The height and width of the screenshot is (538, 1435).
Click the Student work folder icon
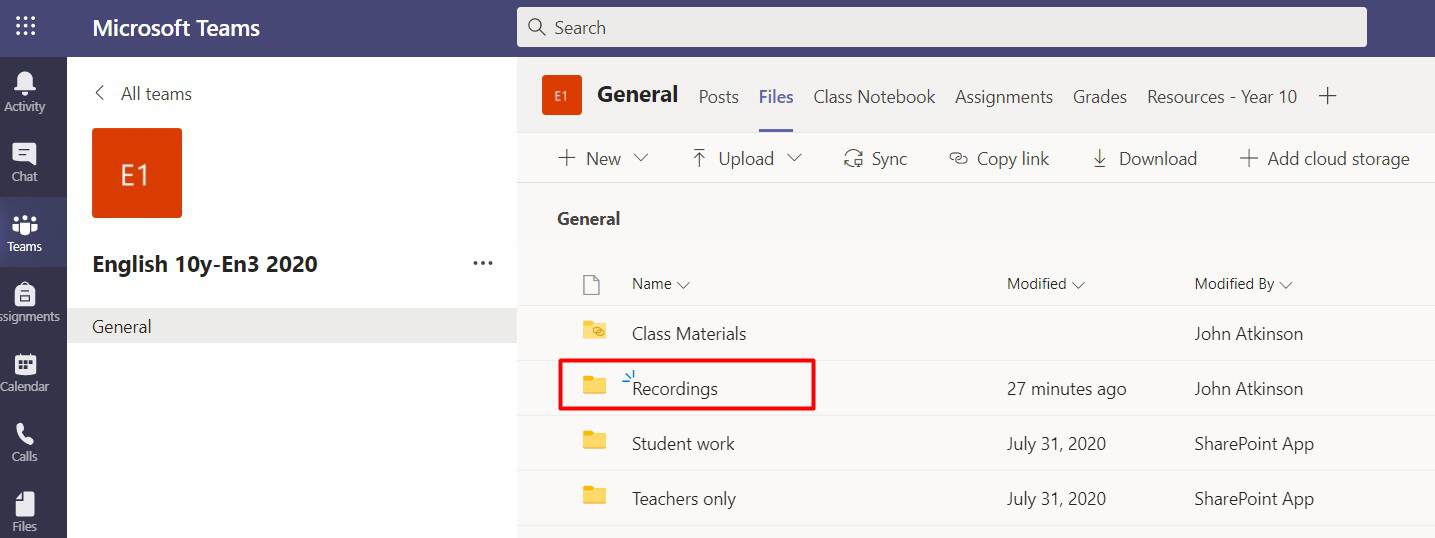[594, 439]
